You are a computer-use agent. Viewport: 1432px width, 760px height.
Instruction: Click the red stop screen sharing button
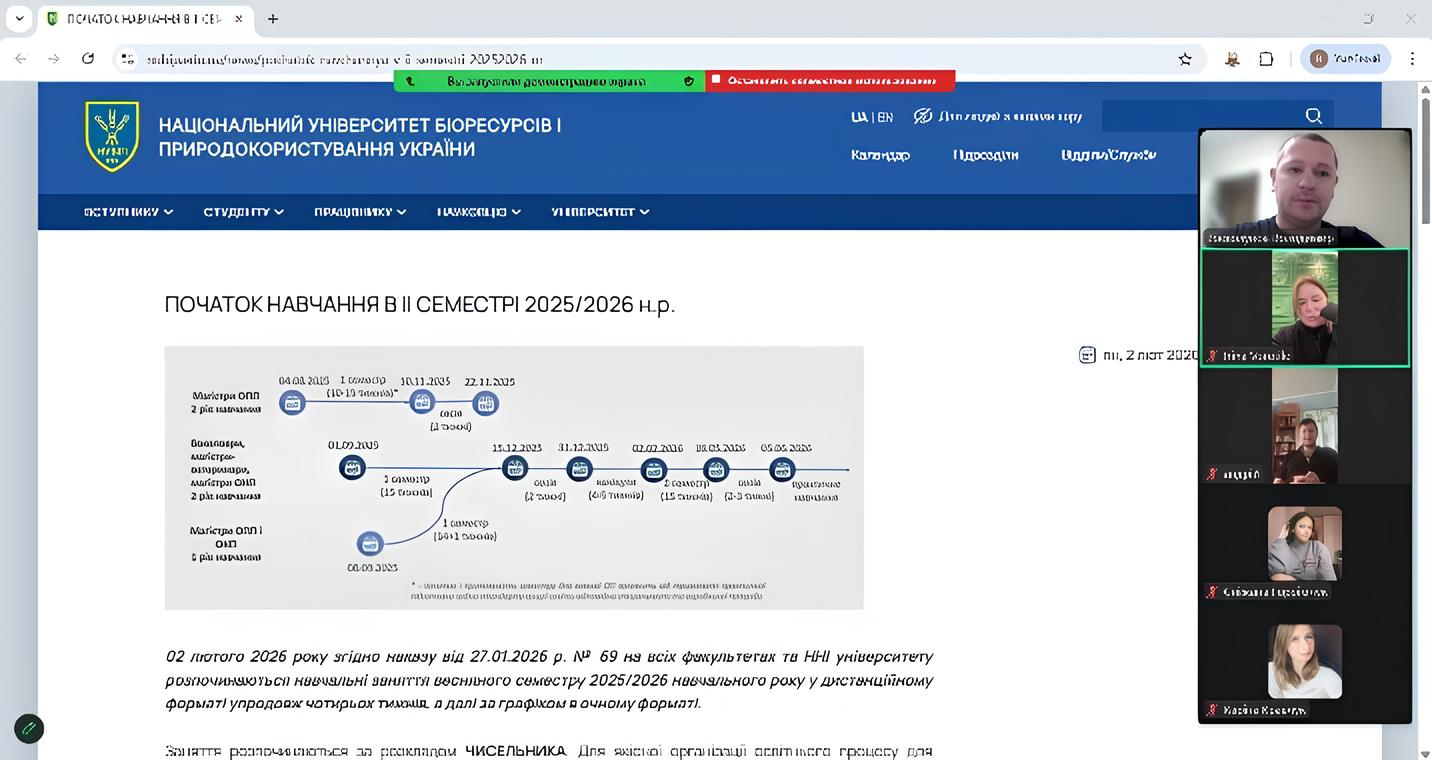pos(830,81)
